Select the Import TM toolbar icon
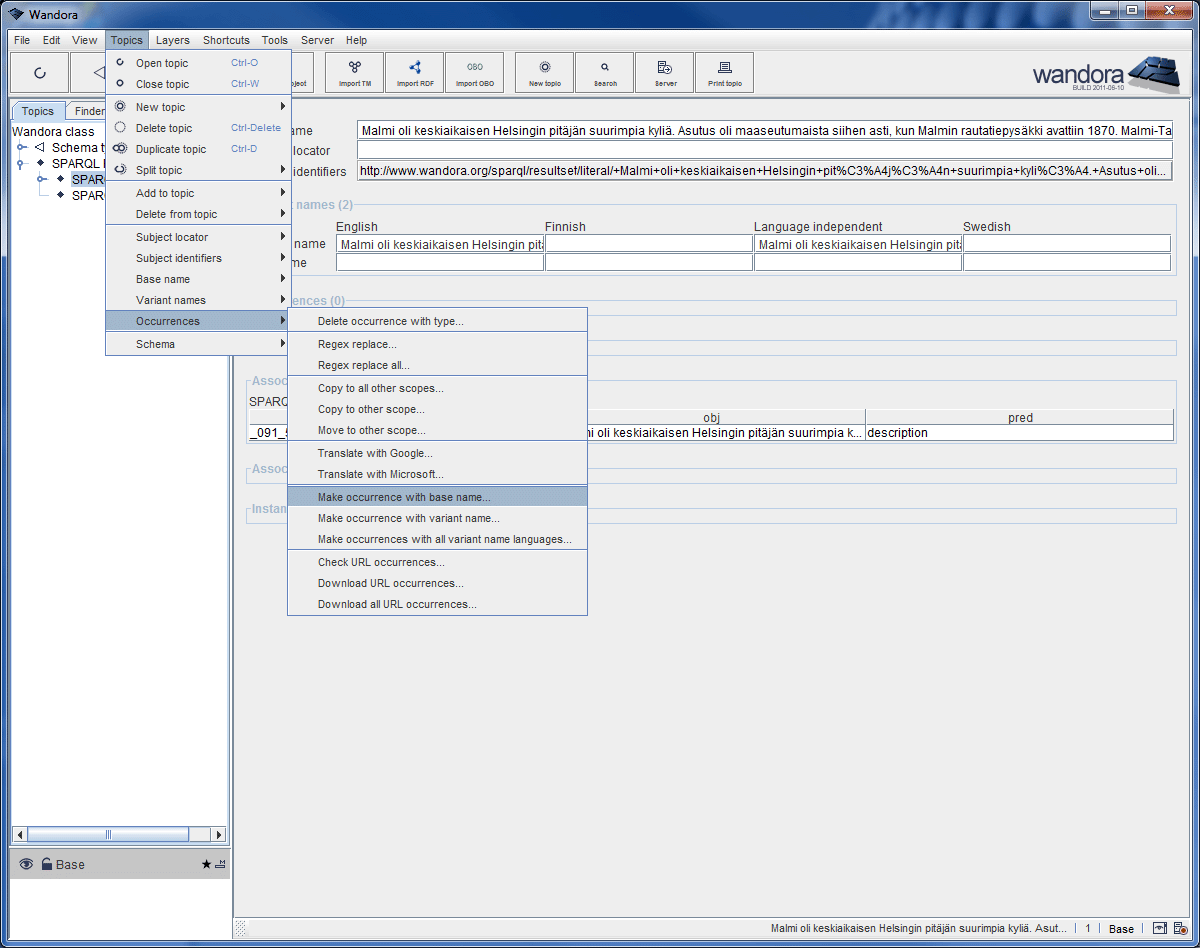Screen dimensions: 1200x948 coord(353,71)
